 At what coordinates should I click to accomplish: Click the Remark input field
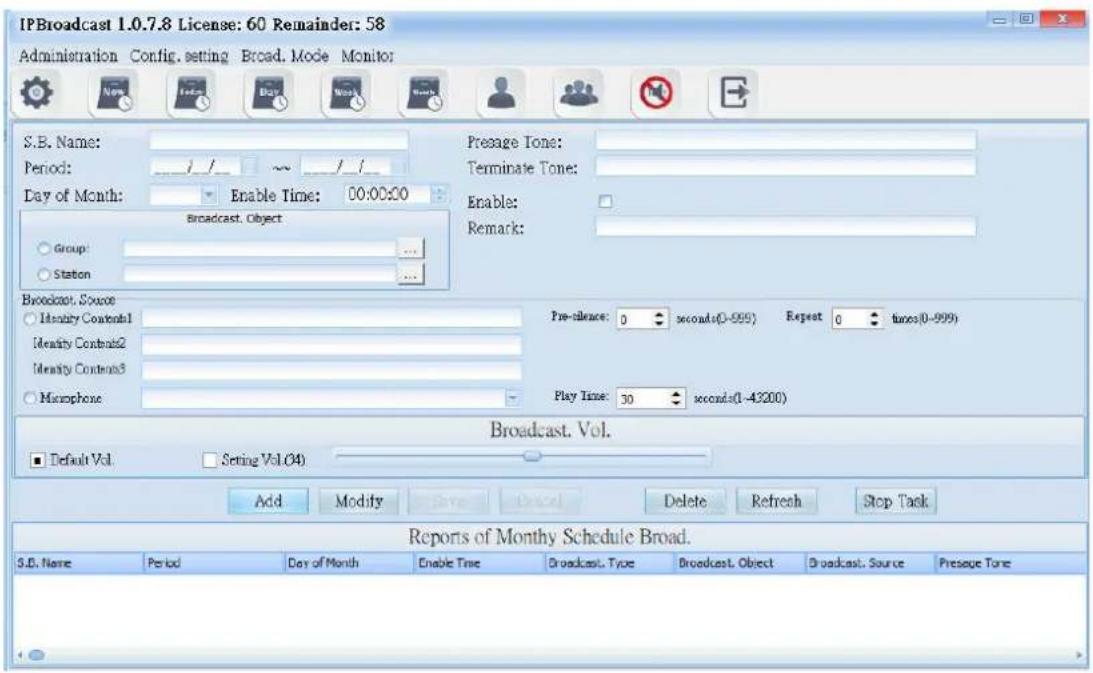pos(786,227)
